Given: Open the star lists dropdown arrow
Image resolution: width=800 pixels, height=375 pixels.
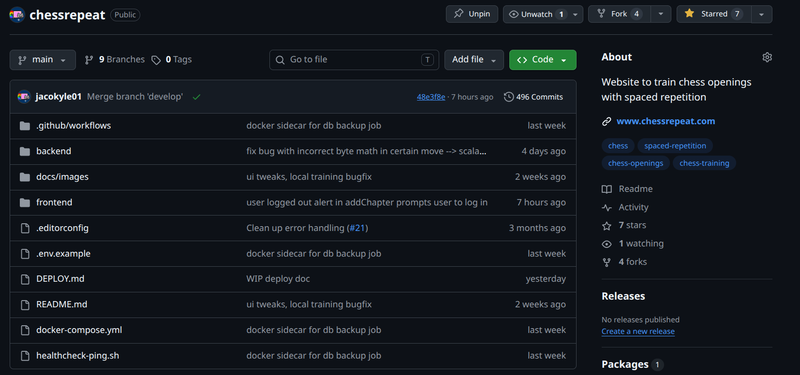Looking at the screenshot, I should [x=761, y=14].
